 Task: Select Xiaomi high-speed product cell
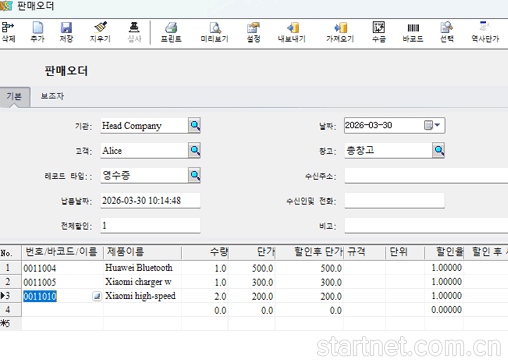pyautogui.click(x=142, y=296)
